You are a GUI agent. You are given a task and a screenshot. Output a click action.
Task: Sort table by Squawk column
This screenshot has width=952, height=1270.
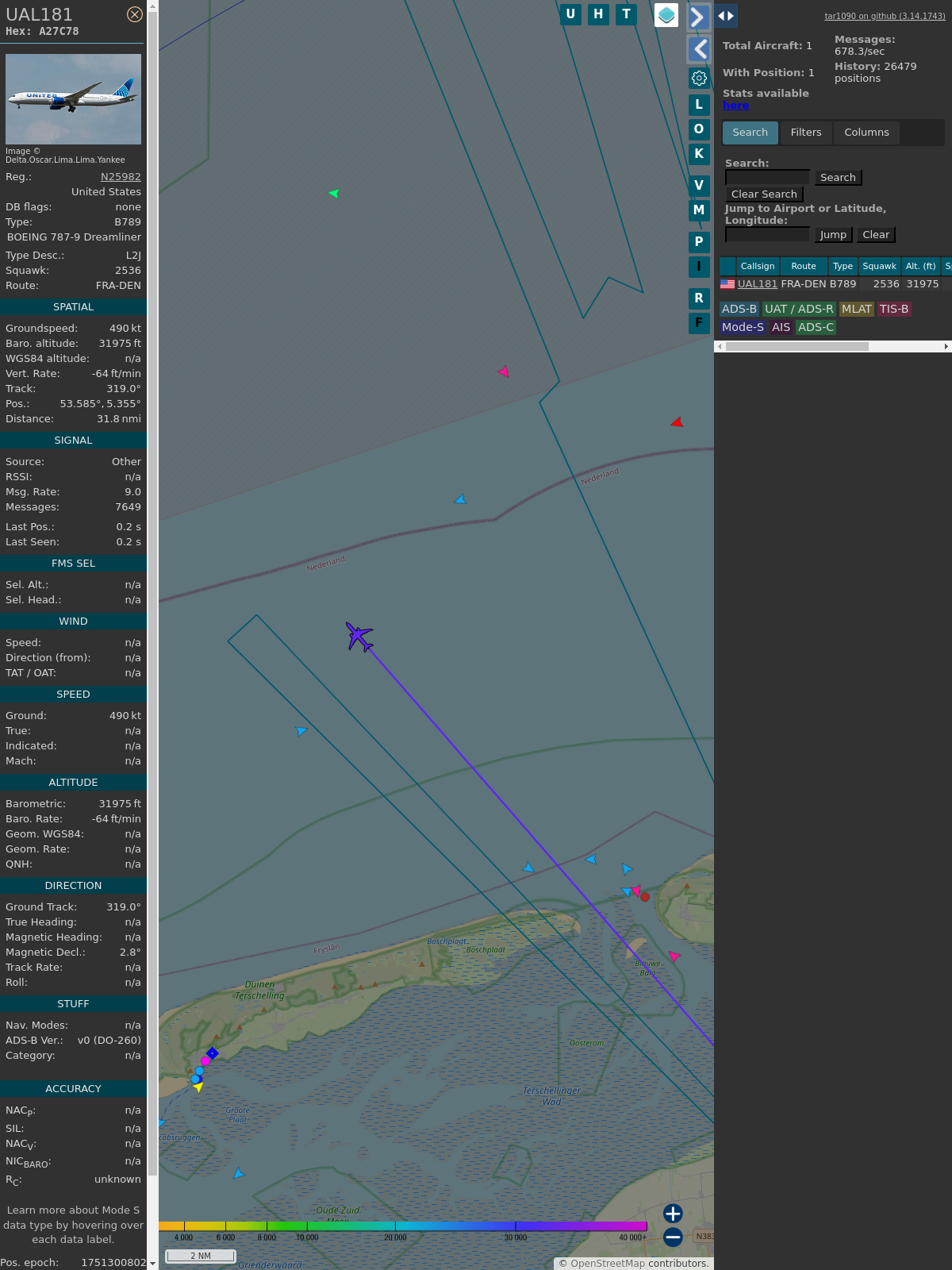(879, 267)
